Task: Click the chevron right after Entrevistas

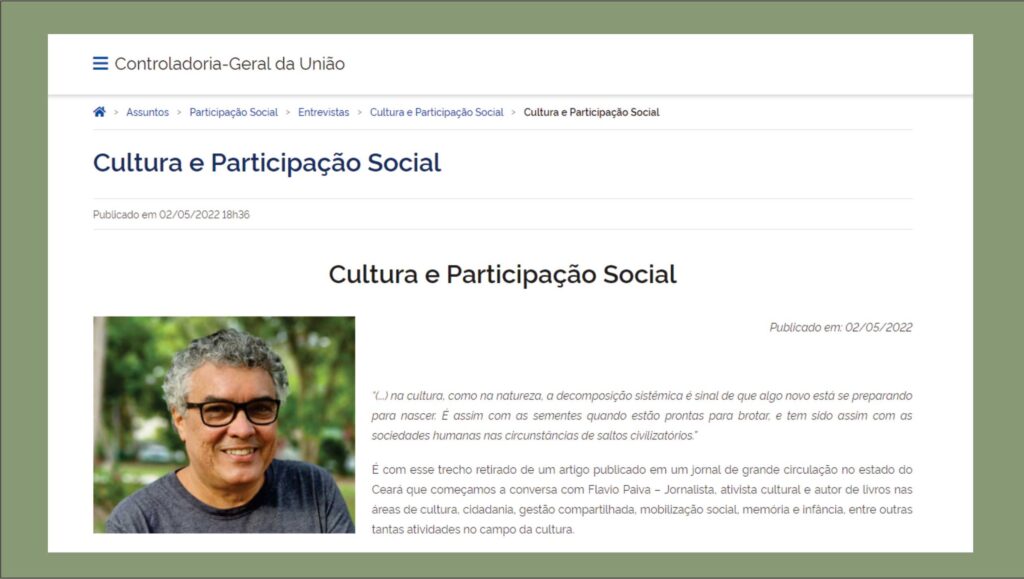Action: point(360,112)
